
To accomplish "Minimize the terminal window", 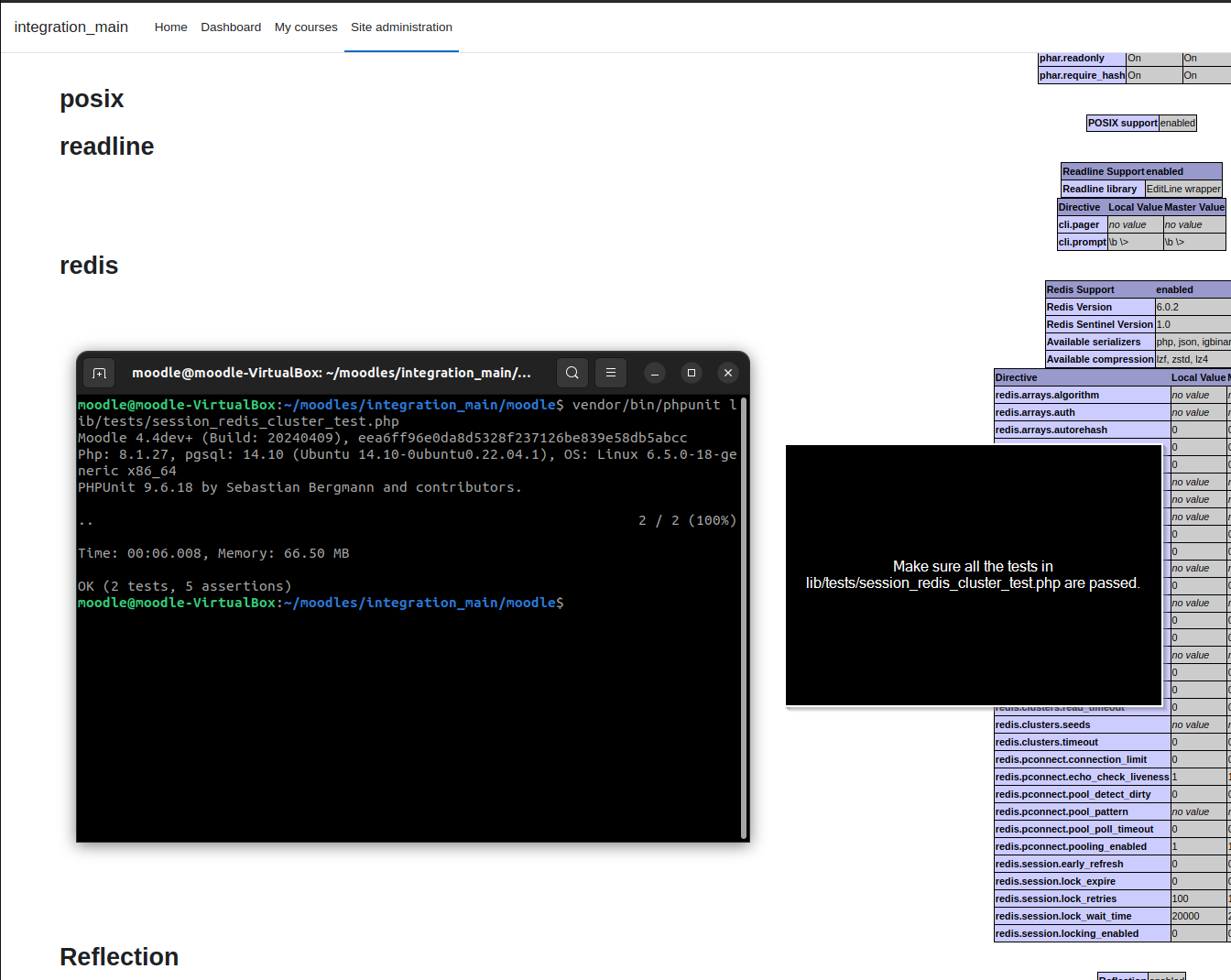I will (655, 373).
